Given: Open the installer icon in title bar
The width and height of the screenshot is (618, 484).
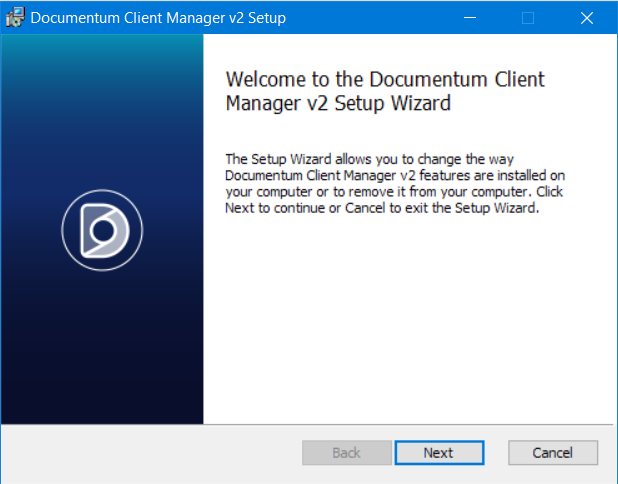Looking at the screenshot, I should (15, 17).
